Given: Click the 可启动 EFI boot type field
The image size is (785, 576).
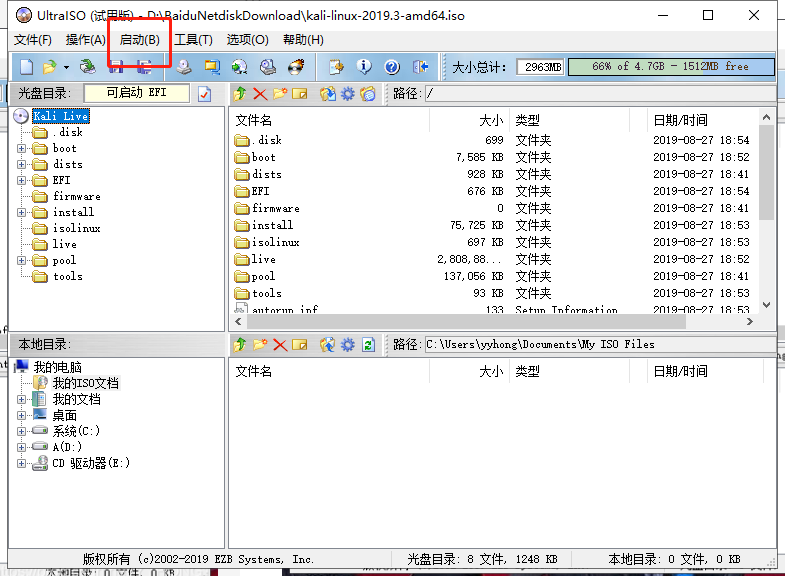Looking at the screenshot, I should coord(137,93).
